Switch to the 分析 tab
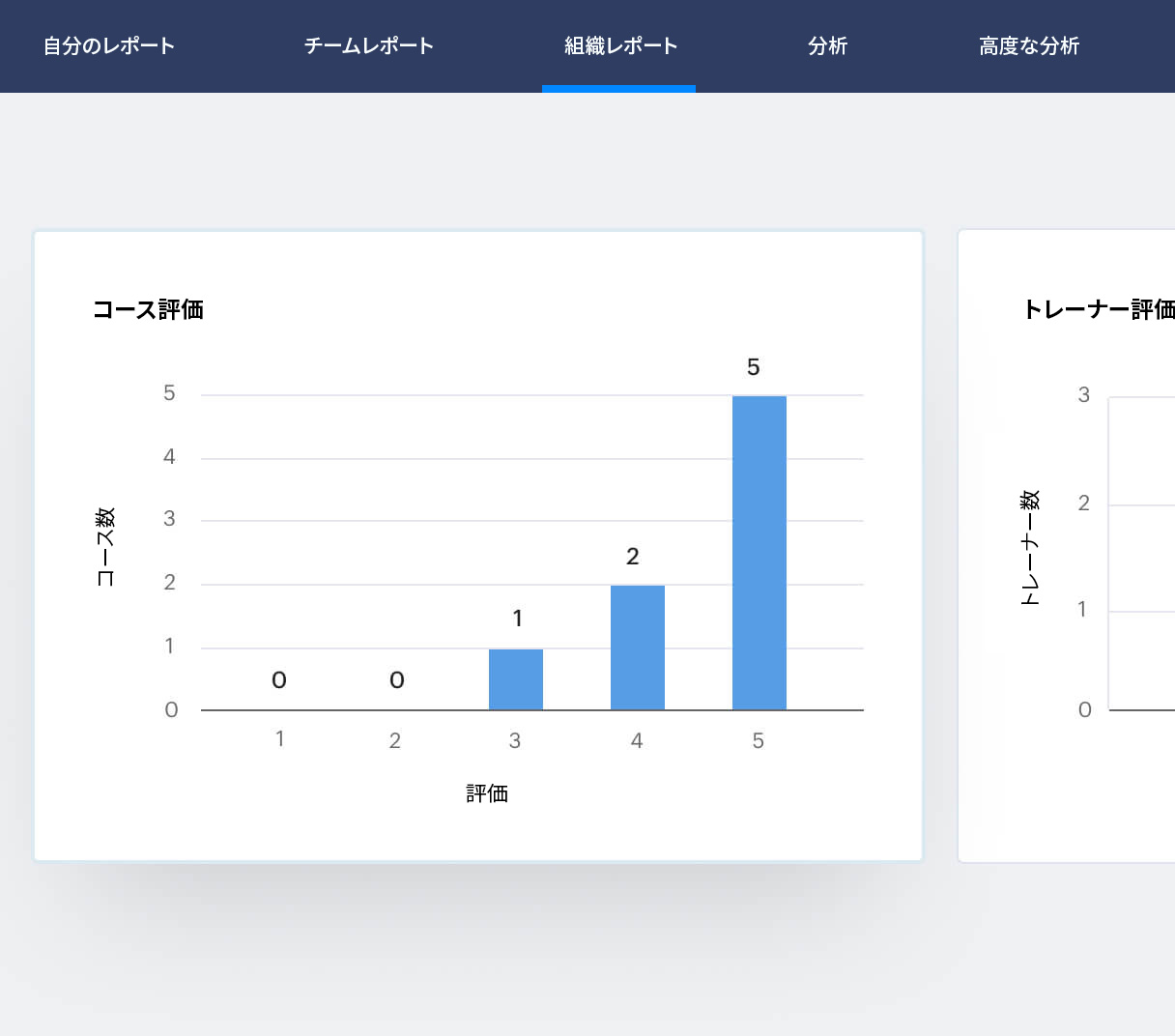The width and height of the screenshot is (1175, 1036). (827, 45)
